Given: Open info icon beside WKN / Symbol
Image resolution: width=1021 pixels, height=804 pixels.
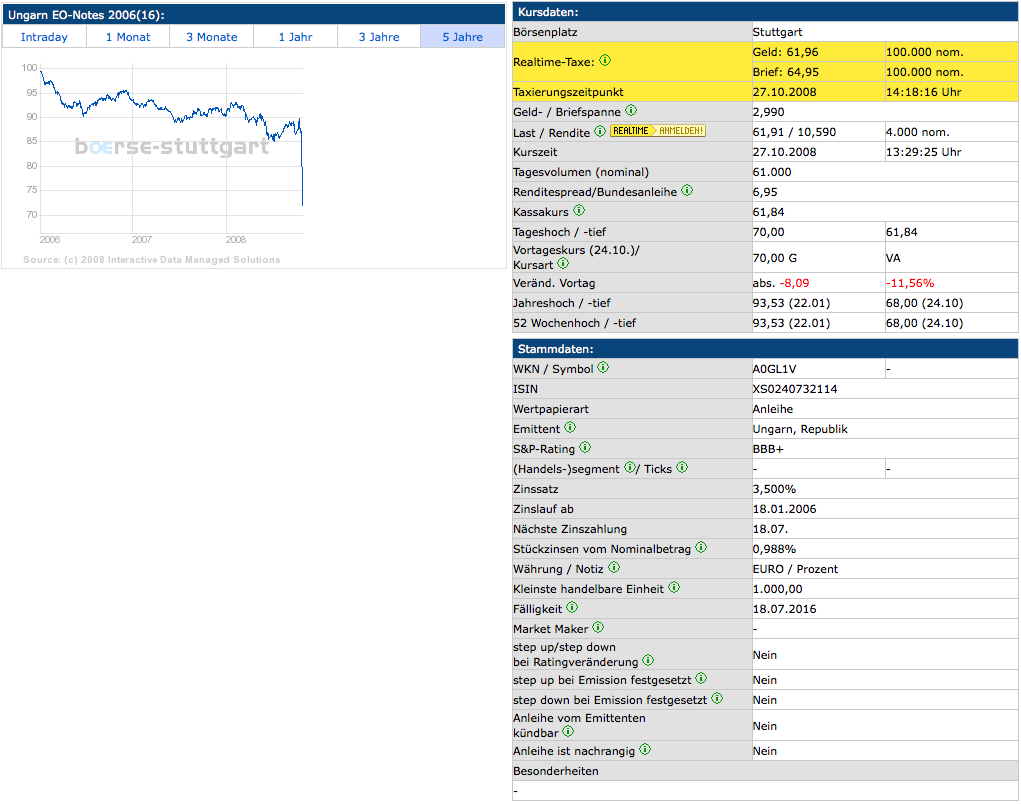Looking at the screenshot, I should (603, 368).
